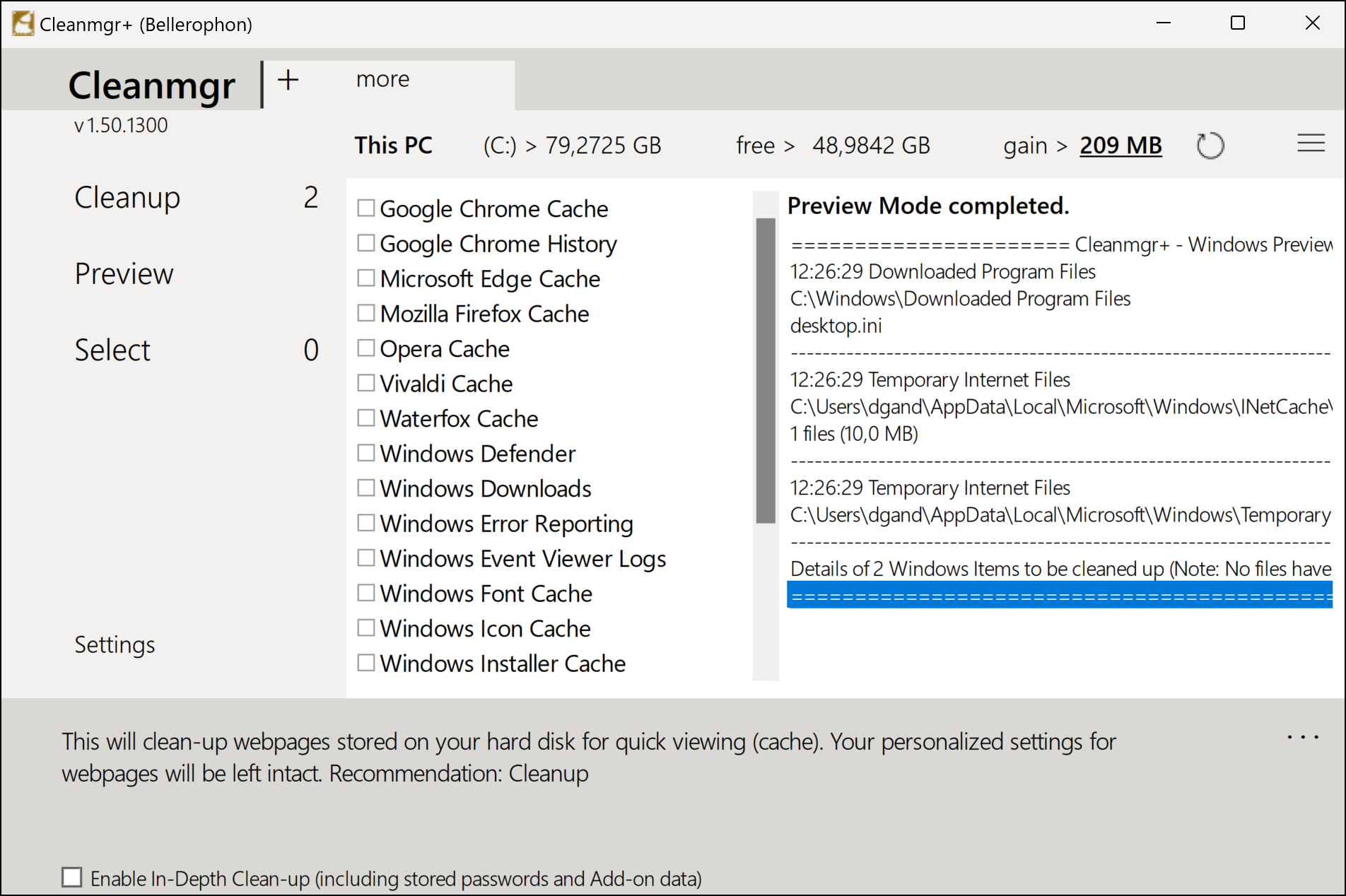Click the version text v1.50.1300
Image resolution: width=1346 pixels, height=896 pixels.
point(121,125)
